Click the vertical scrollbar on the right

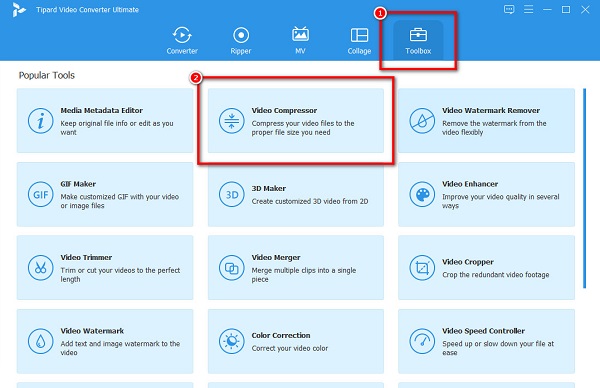(584, 188)
